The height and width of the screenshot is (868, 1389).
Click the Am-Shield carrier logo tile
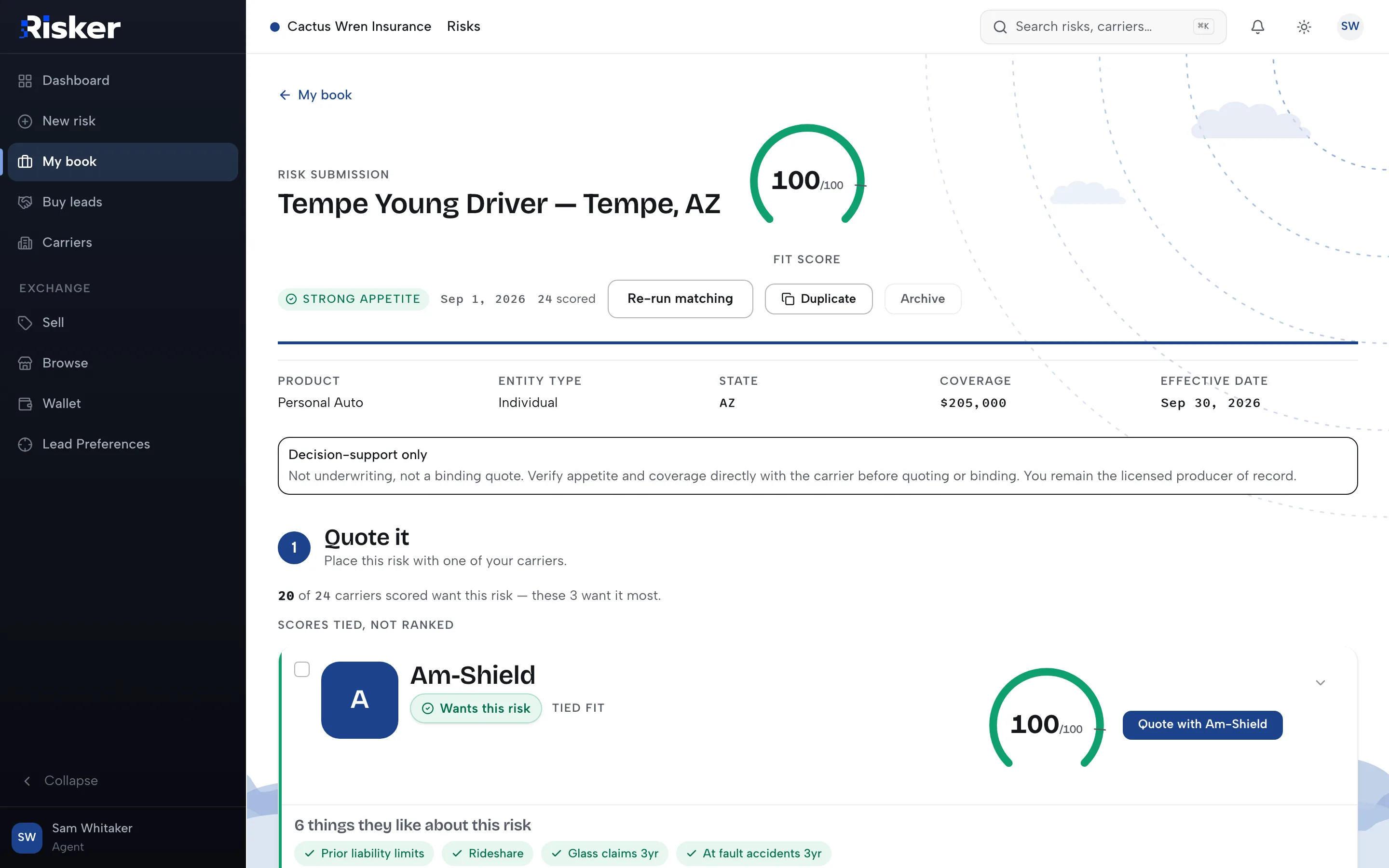click(x=359, y=700)
